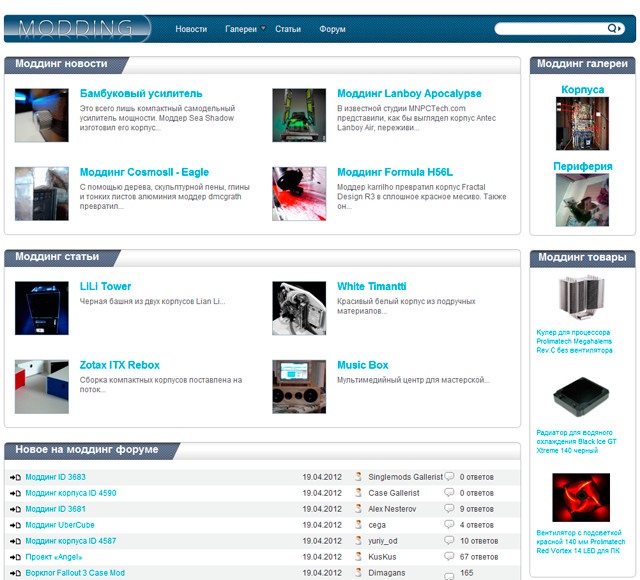
Task: Open forum topic Моддинг ID 3683
Action: 56,477
